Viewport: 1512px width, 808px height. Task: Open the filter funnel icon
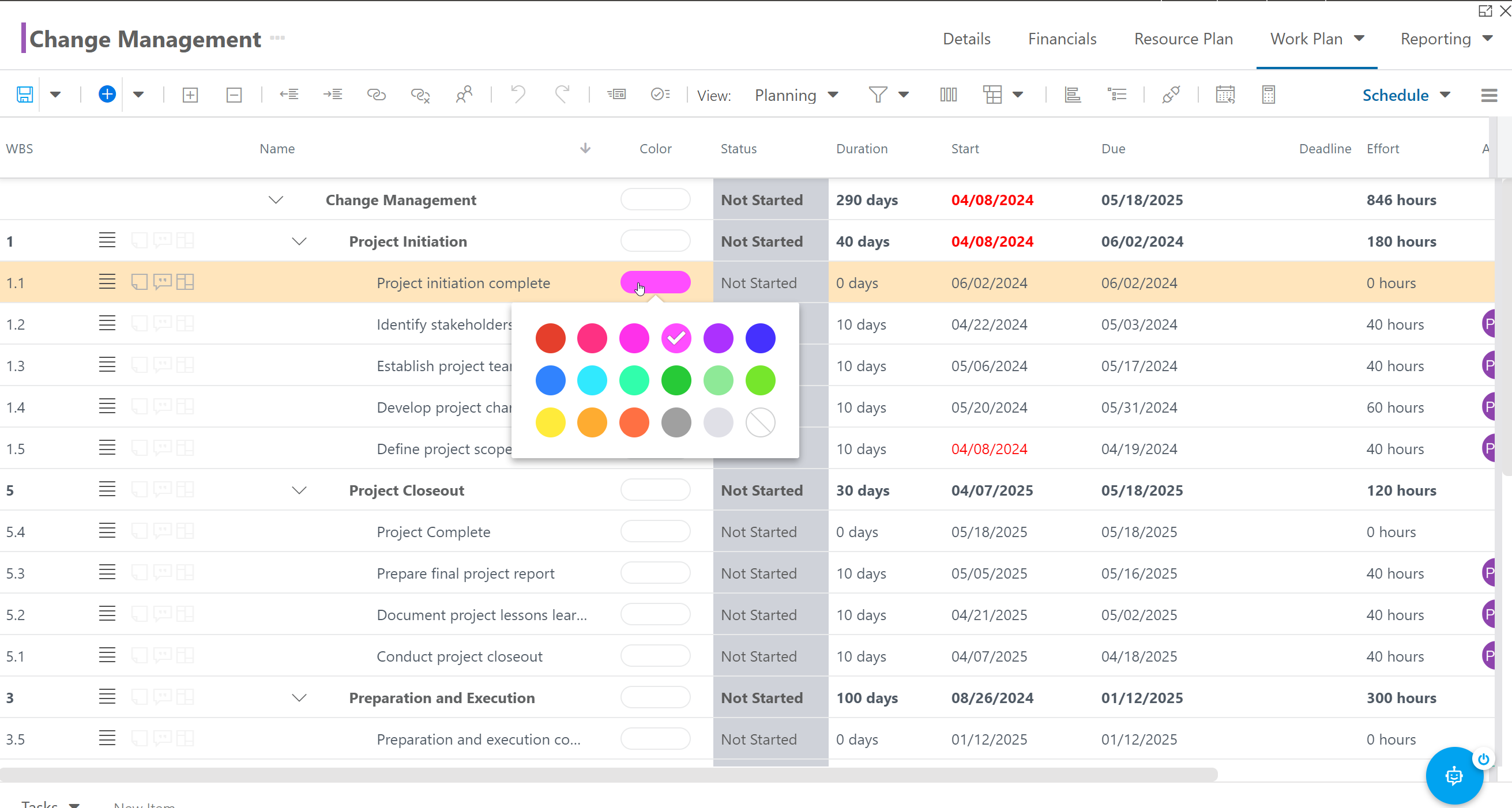pyautogui.click(x=878, y=95)
